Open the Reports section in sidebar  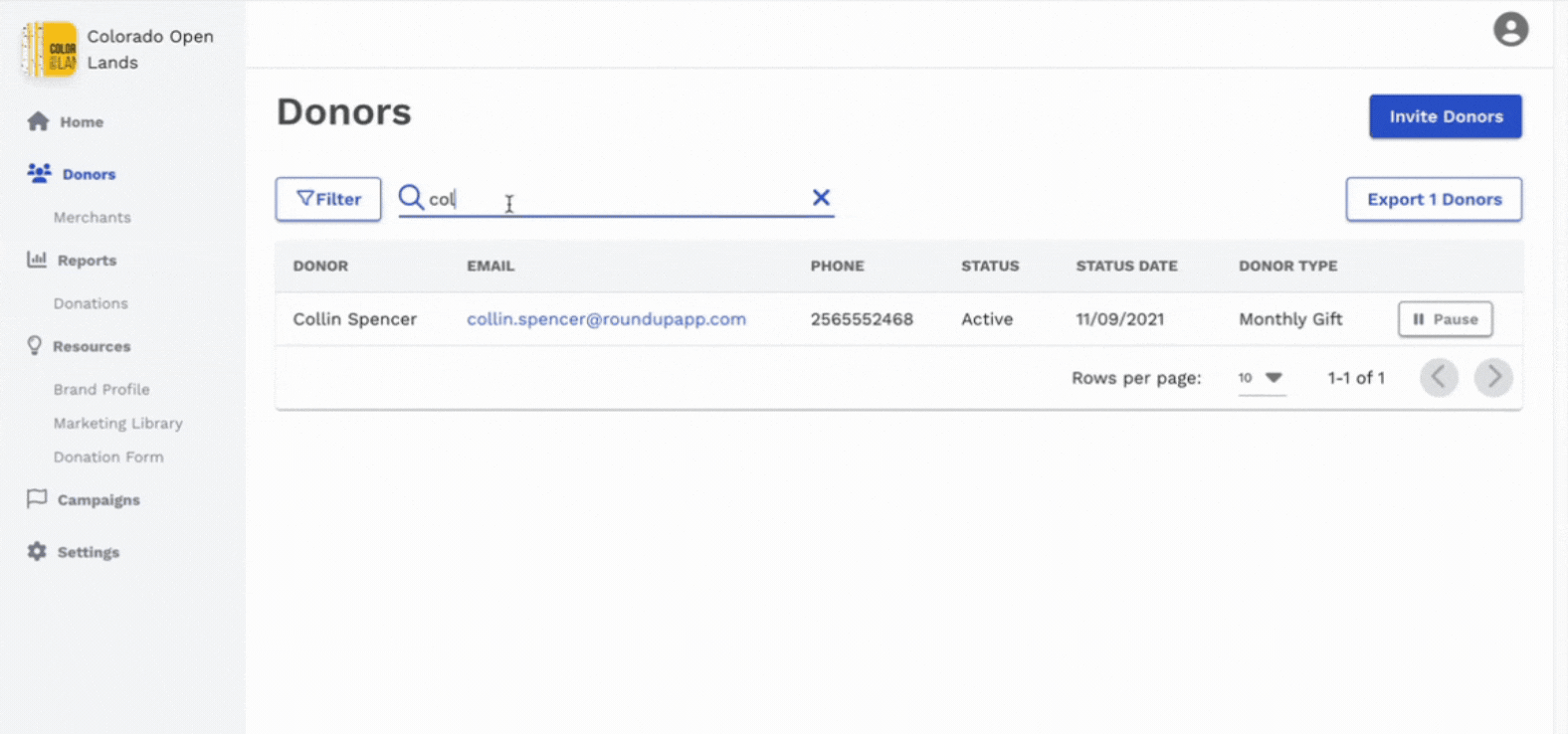(87, 261)
